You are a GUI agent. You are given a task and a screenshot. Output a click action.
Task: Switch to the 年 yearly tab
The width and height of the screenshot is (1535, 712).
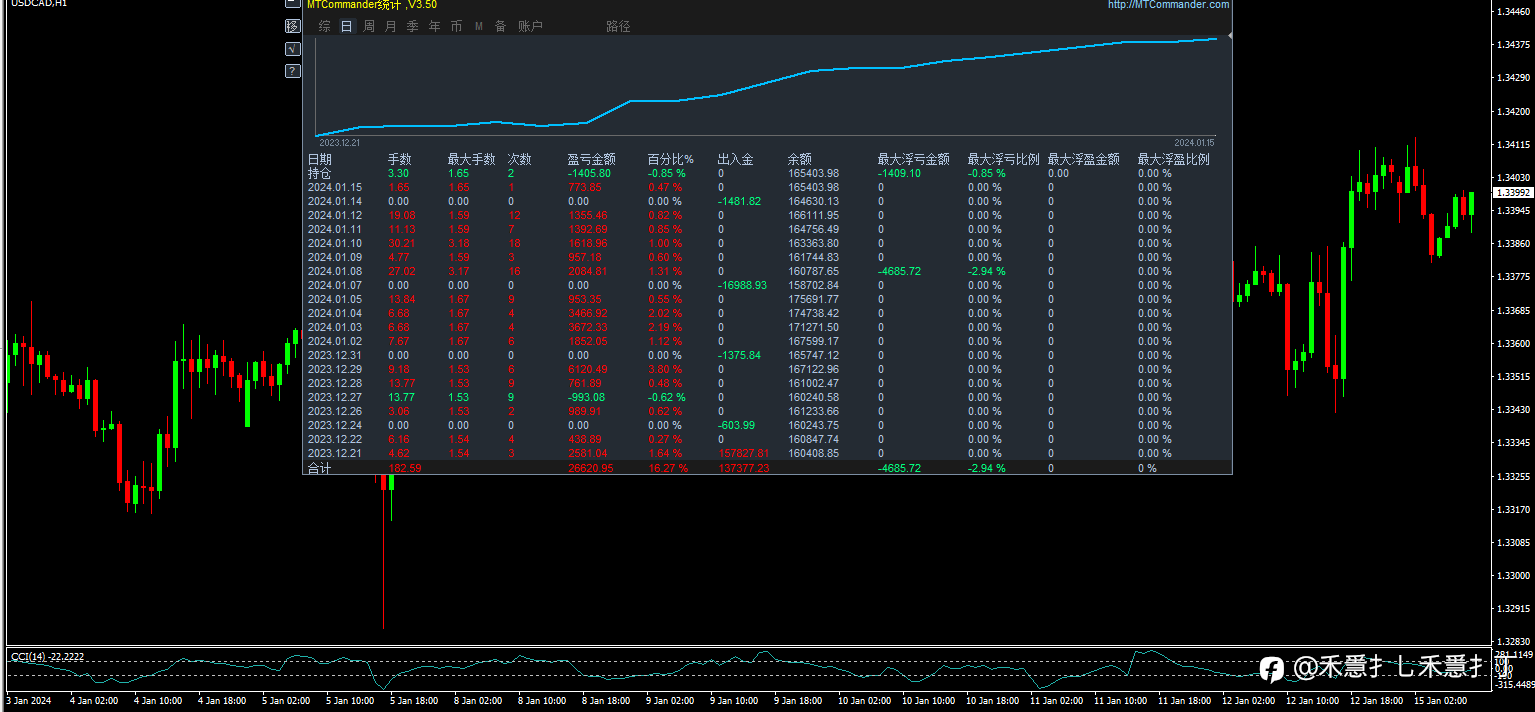434,26
